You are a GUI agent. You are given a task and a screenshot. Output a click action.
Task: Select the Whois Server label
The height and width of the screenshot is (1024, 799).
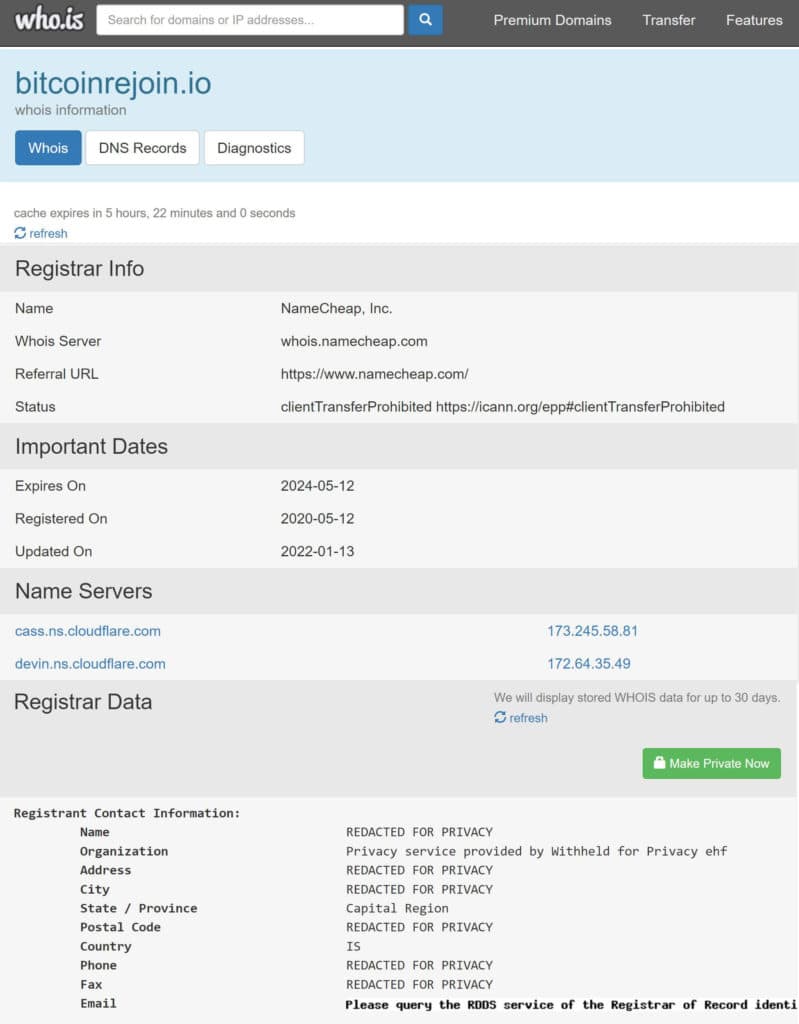click(x=58, y=341)
